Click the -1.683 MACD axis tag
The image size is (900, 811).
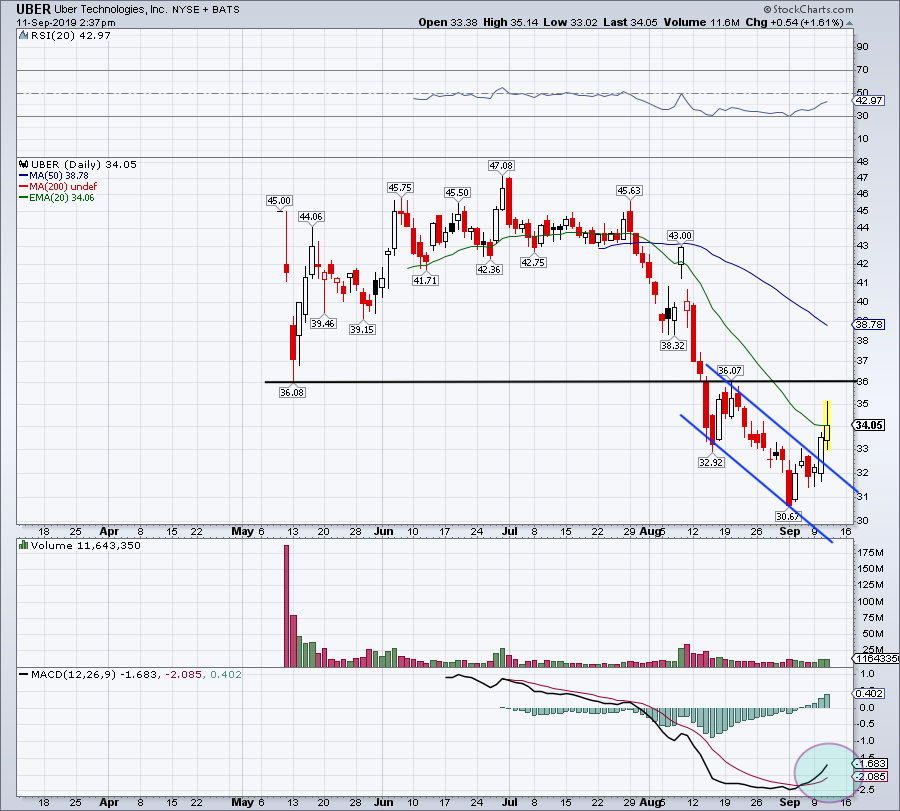pyautogui.click(x=871, y=763)
